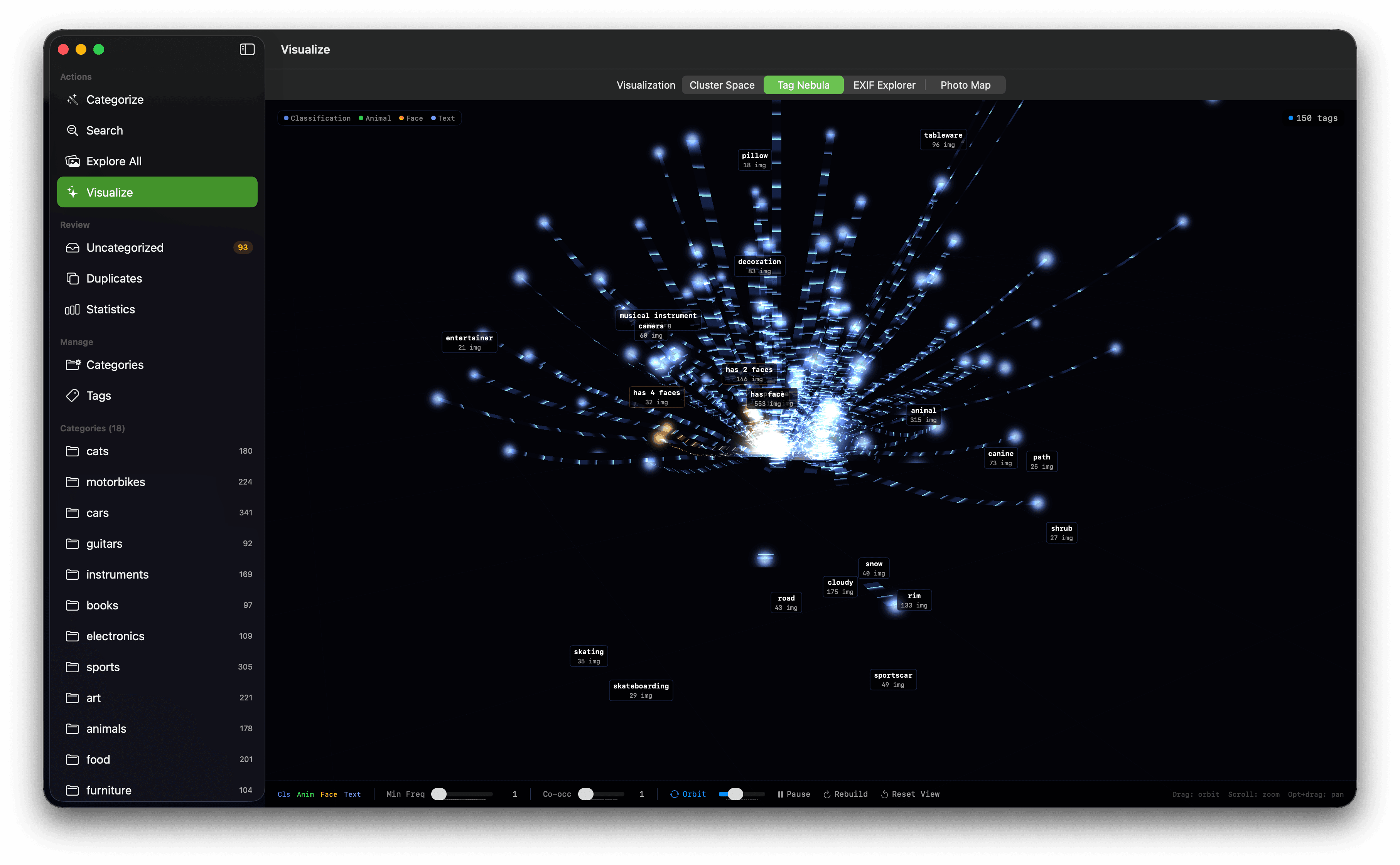Screen dimensions: 1400x865
Task: Open the Categorize action
Action: tap(157, 99)
